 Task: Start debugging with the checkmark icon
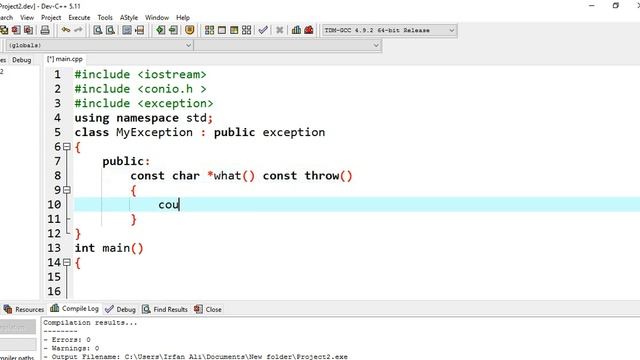click(263, 30)
